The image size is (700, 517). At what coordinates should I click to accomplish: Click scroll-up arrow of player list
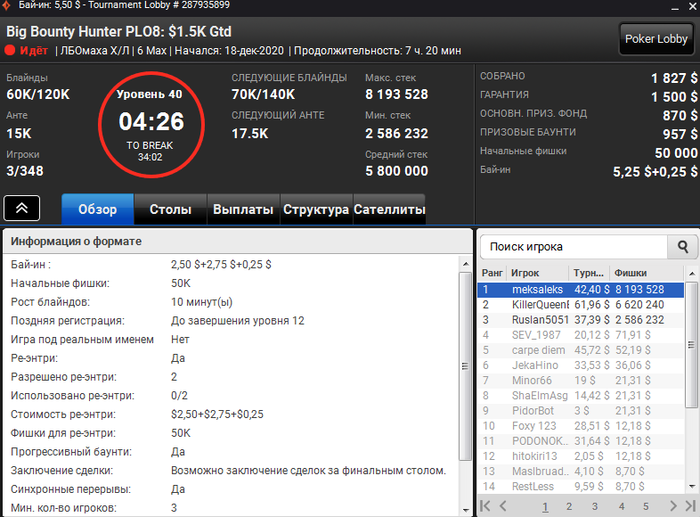pos(692,273)
